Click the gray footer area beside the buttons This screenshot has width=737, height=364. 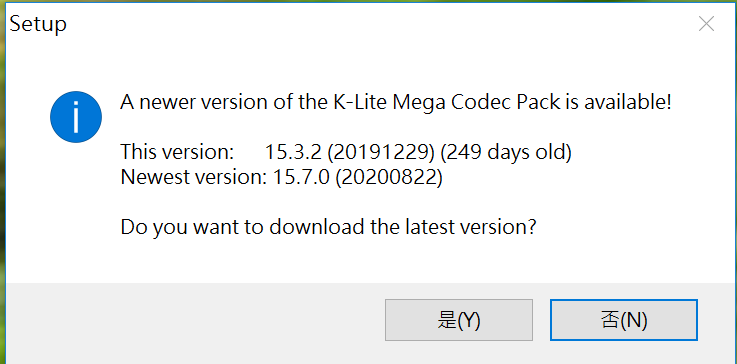coord(193,323)
